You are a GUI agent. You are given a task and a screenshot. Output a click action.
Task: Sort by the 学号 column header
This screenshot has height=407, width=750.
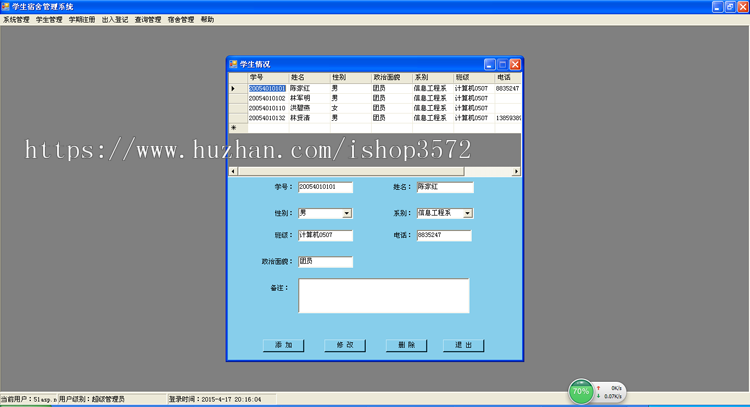pyautogui.click(x=268, y=77)
